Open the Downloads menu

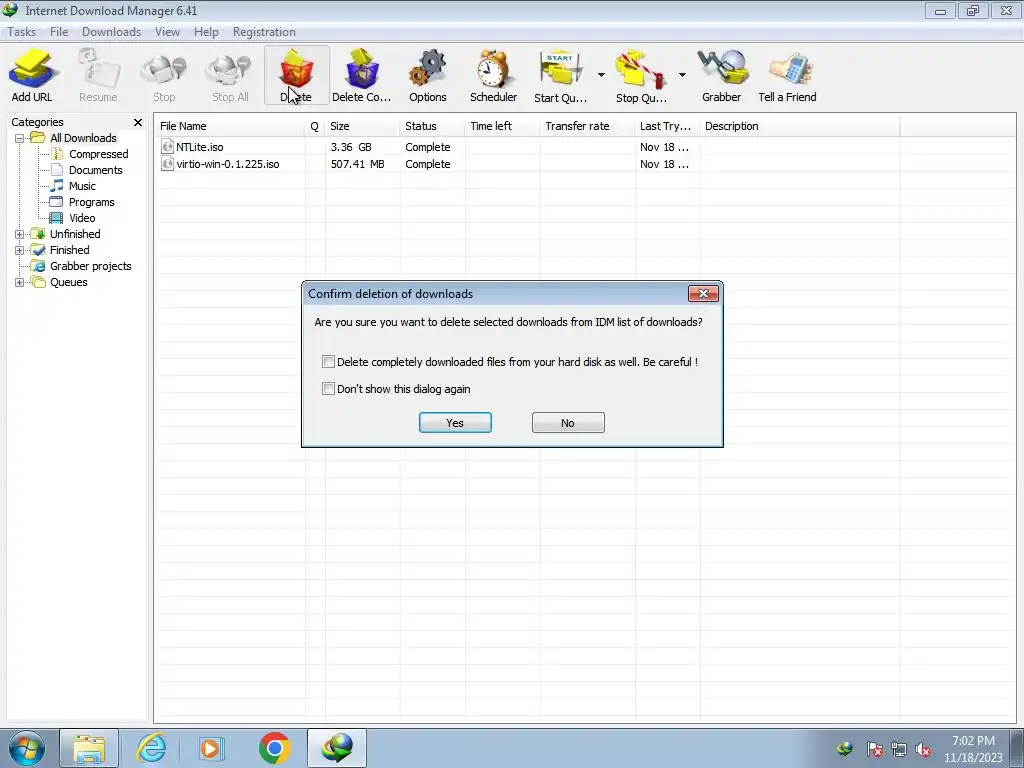111,32
